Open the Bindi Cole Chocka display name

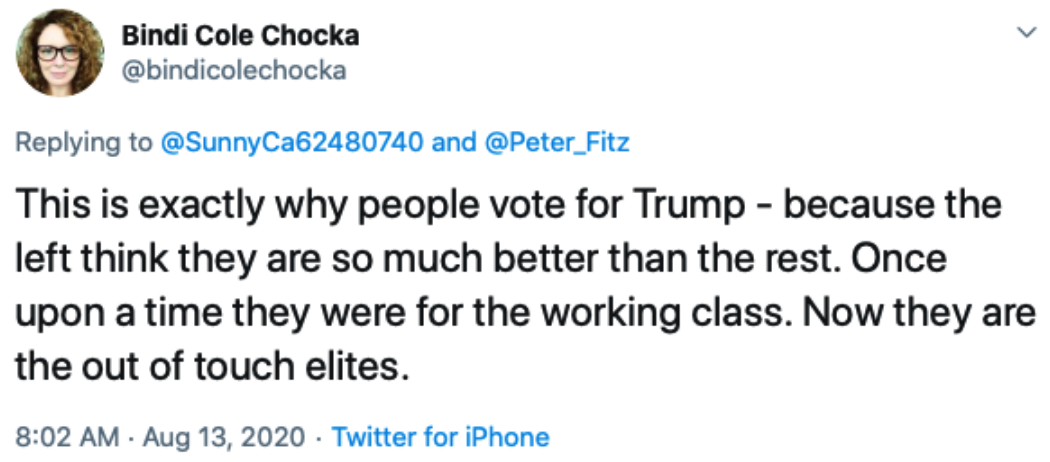pyautogui.click(x=240, y=37)
